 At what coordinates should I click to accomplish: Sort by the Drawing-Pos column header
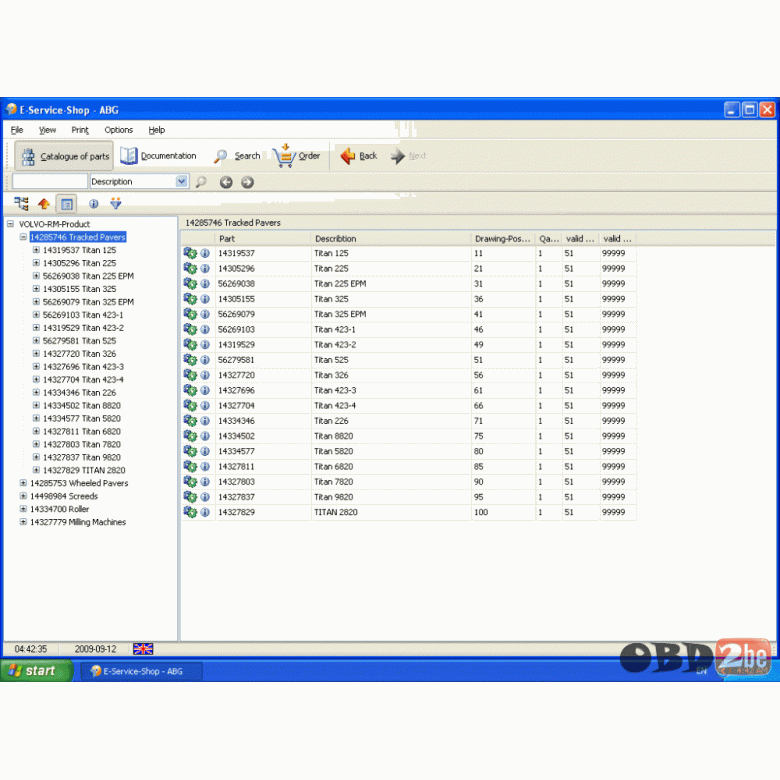(x=502, y=239)
